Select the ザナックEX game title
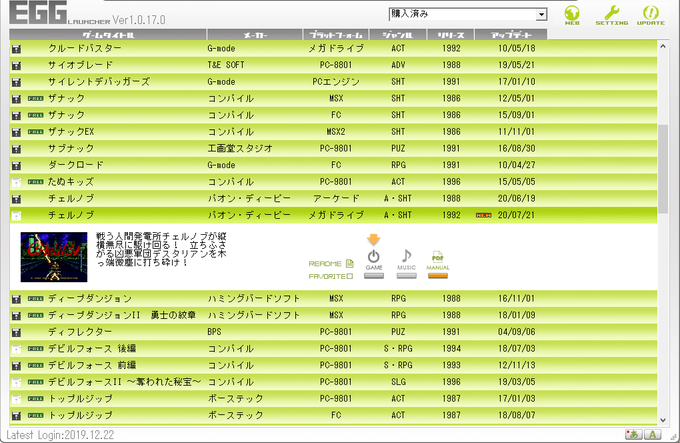Image resolution: width=680 pixels, height=443 pixels. click(x=71, y=131)
